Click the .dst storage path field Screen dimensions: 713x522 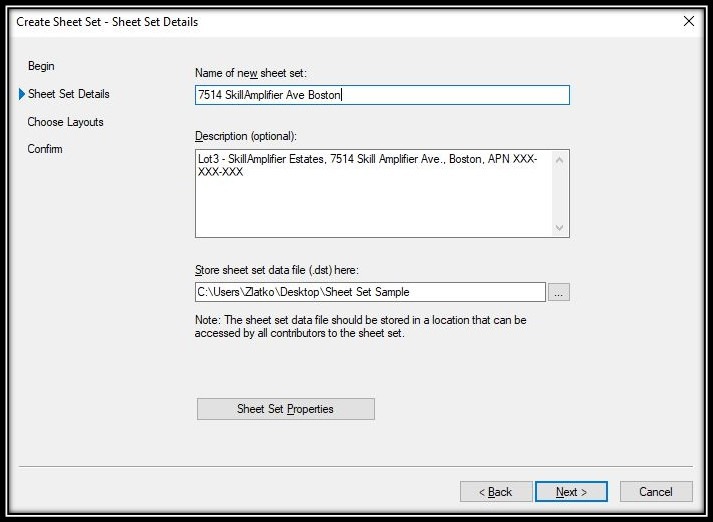370,292
